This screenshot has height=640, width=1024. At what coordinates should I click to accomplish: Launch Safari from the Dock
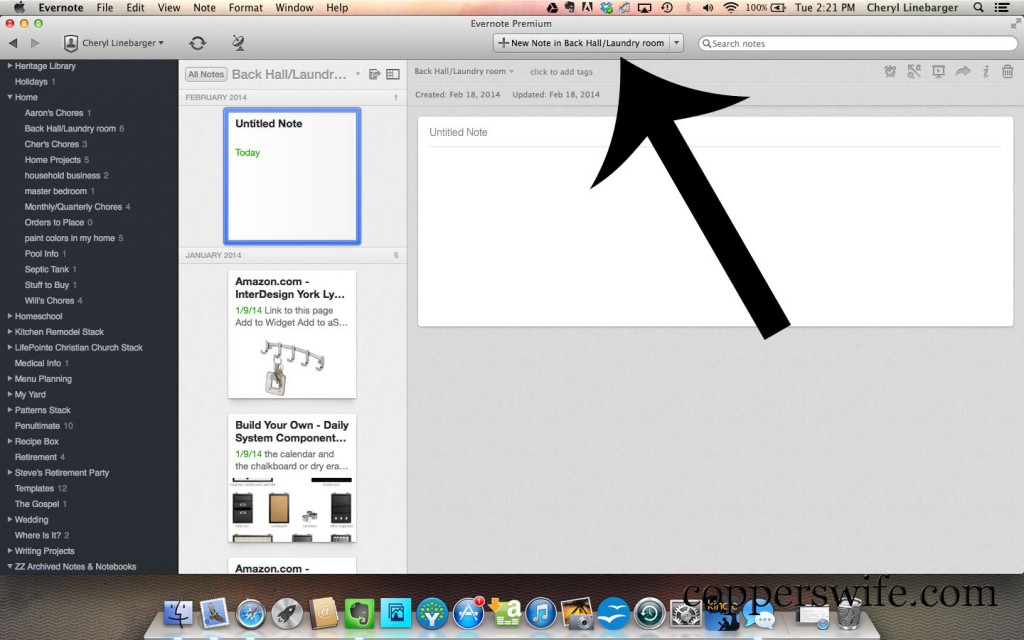(250, 614)
